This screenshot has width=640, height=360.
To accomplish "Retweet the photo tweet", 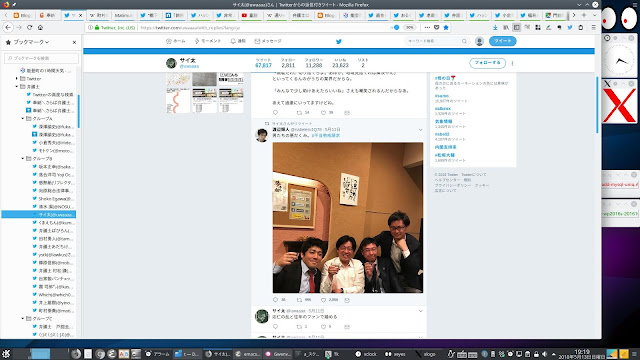I will (300, 300).
